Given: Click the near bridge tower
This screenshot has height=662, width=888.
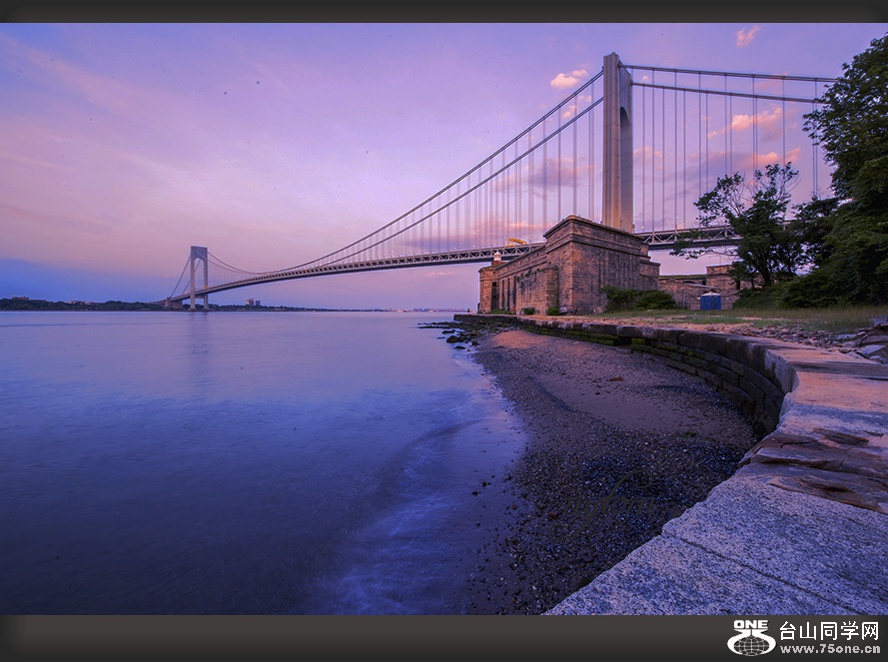Looking at the screenshot, I should 617,145.
